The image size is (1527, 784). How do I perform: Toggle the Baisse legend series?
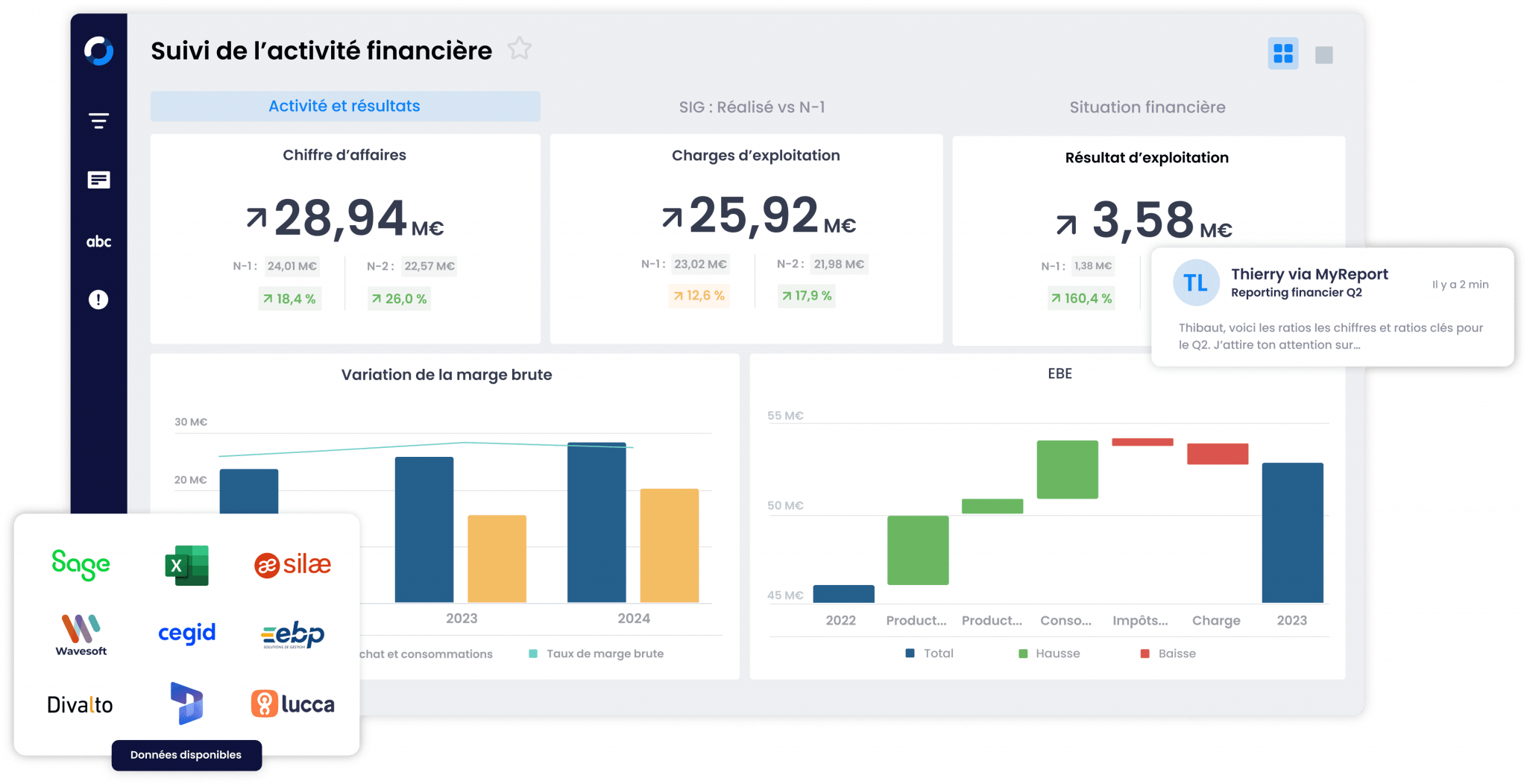(1168, 654)
